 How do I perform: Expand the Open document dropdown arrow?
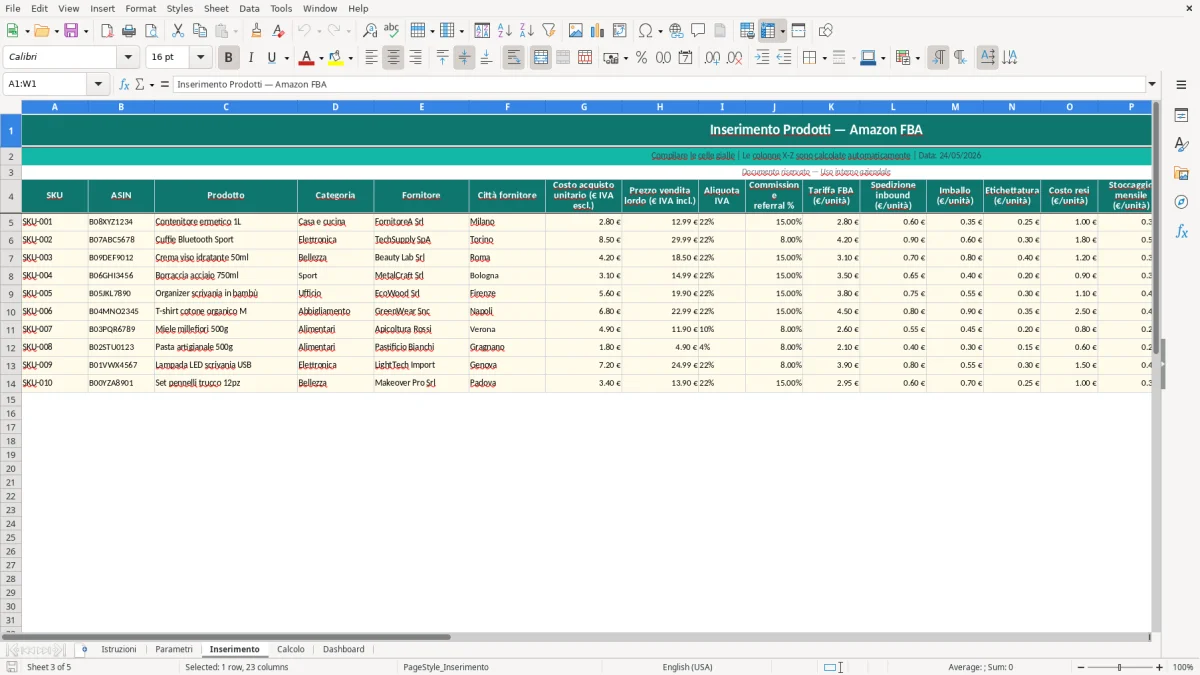(x=56, y=32)
